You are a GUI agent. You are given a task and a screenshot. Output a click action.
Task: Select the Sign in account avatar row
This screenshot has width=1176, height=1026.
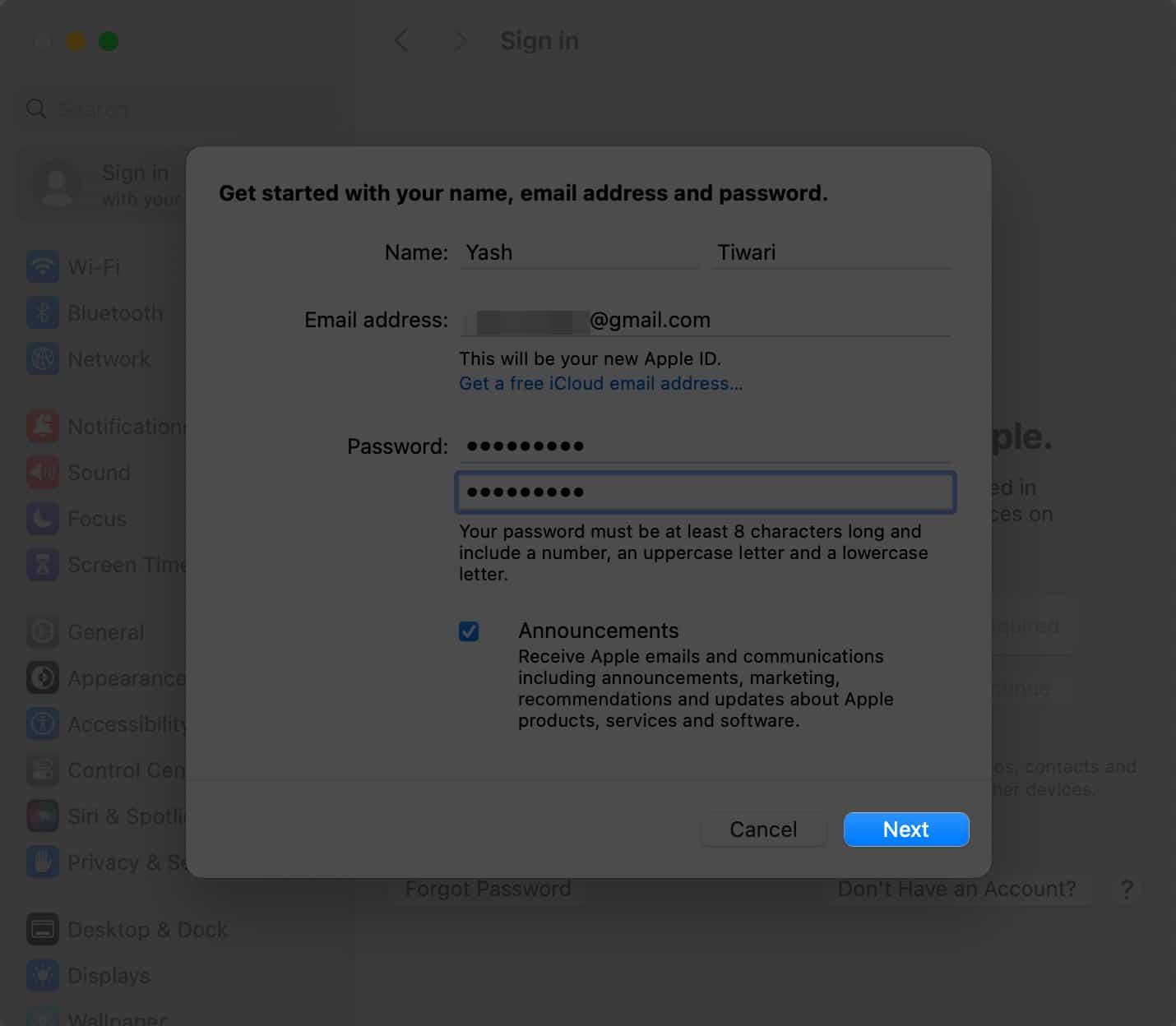pyautogui.click(x=103, y=185)
